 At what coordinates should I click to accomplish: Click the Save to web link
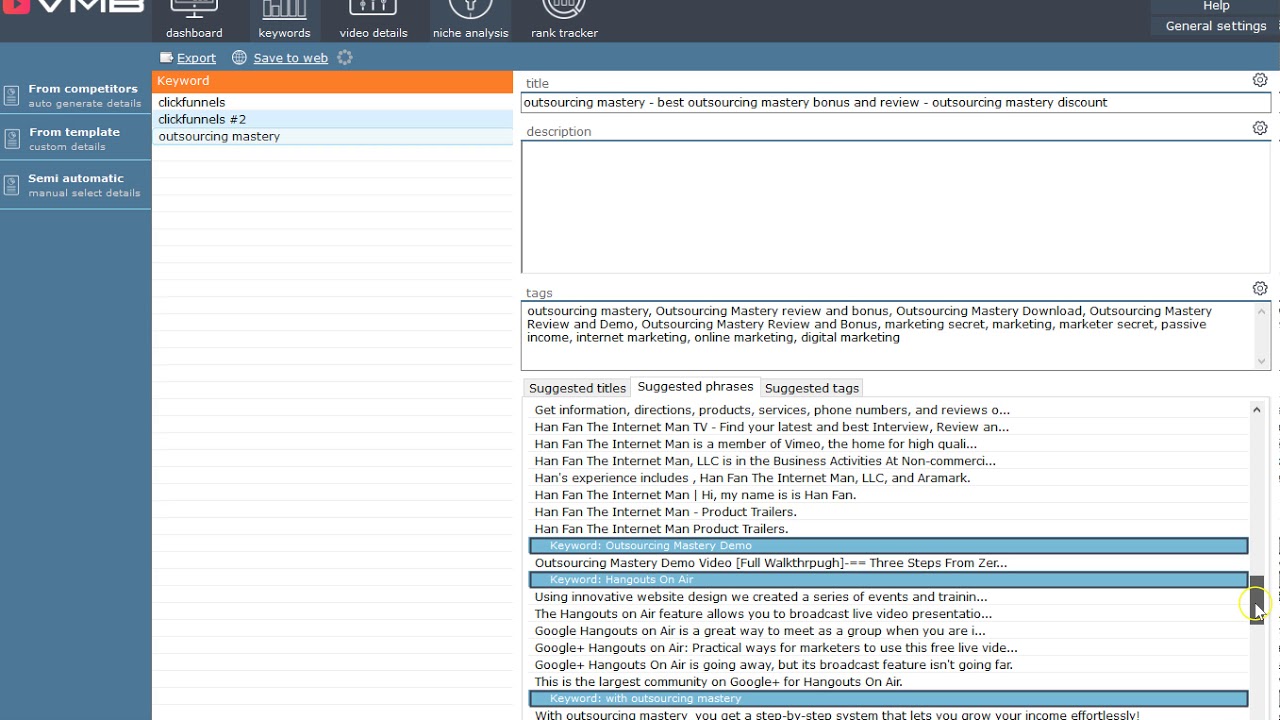coord(290,58)
